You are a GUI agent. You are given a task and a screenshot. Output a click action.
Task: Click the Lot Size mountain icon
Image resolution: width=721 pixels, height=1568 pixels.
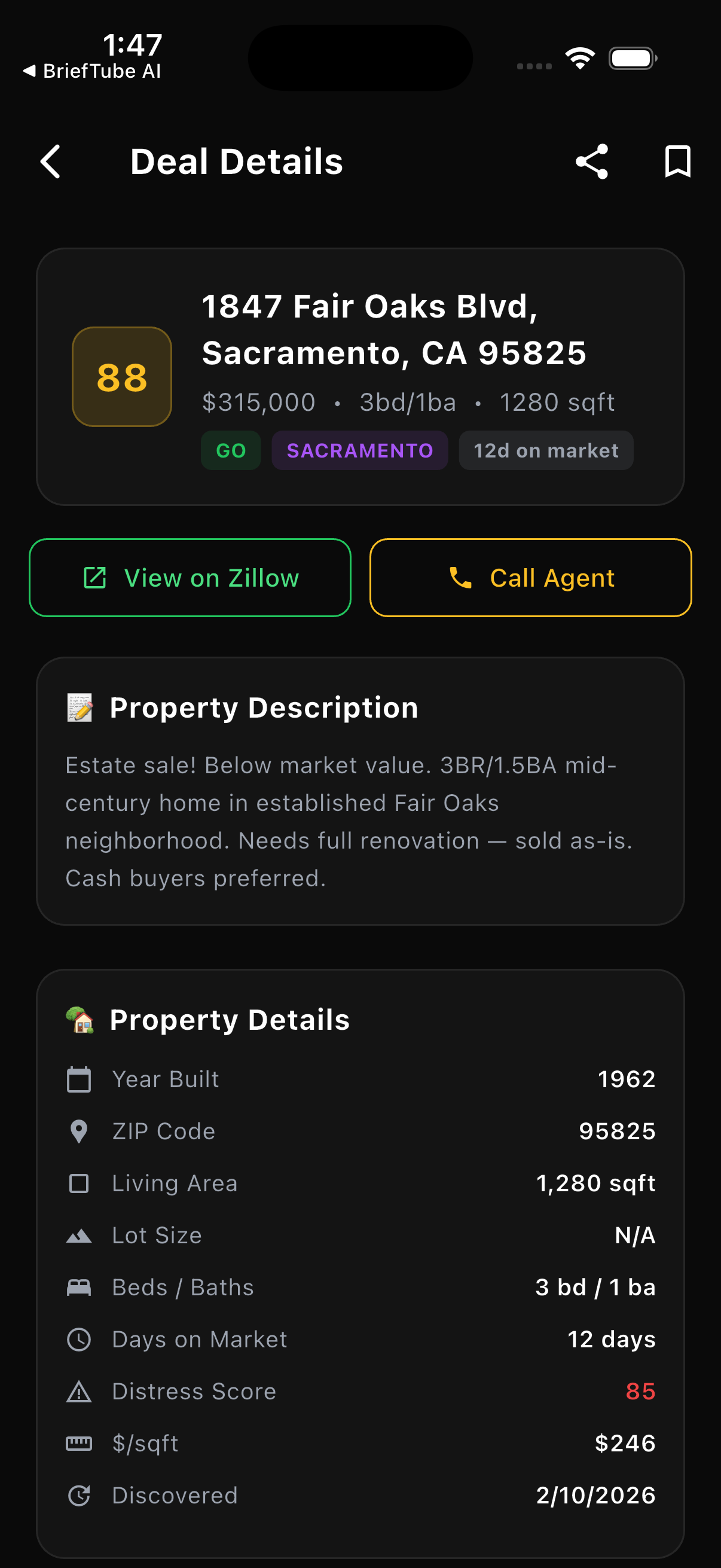[79, 1236]
